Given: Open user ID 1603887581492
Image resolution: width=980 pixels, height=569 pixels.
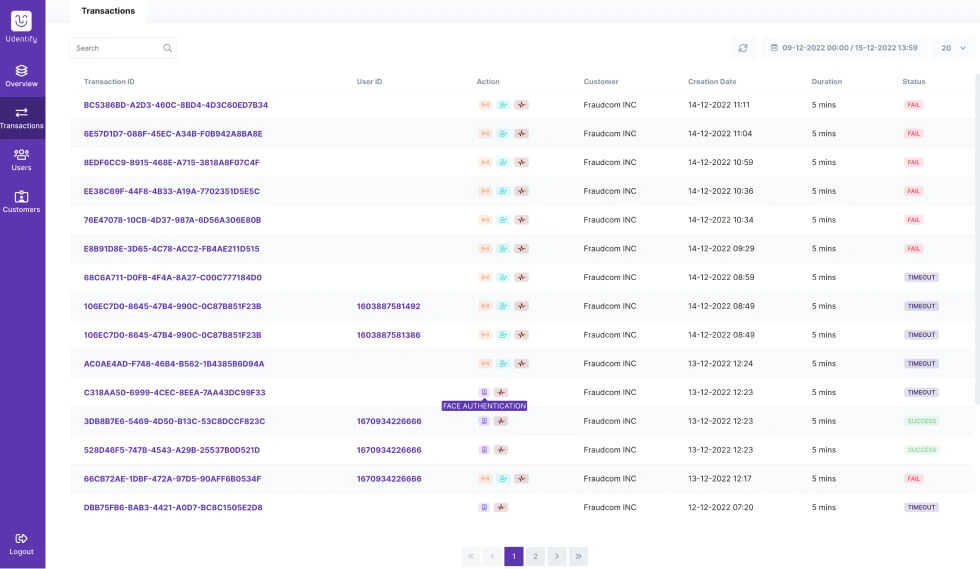Looking at the screenshot, I should (x=388, y=306).
